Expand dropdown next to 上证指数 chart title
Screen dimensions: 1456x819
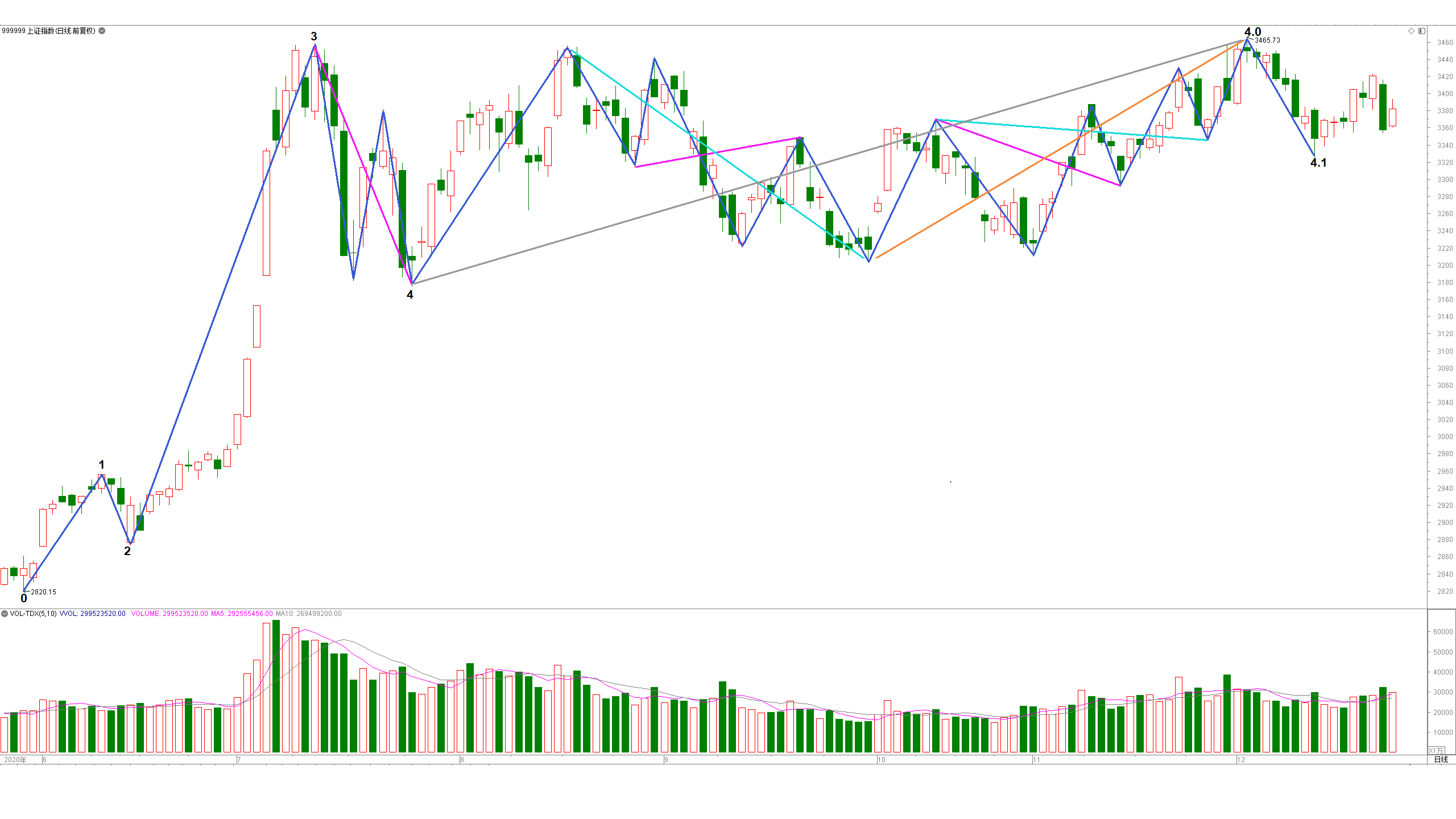point(102,31)
